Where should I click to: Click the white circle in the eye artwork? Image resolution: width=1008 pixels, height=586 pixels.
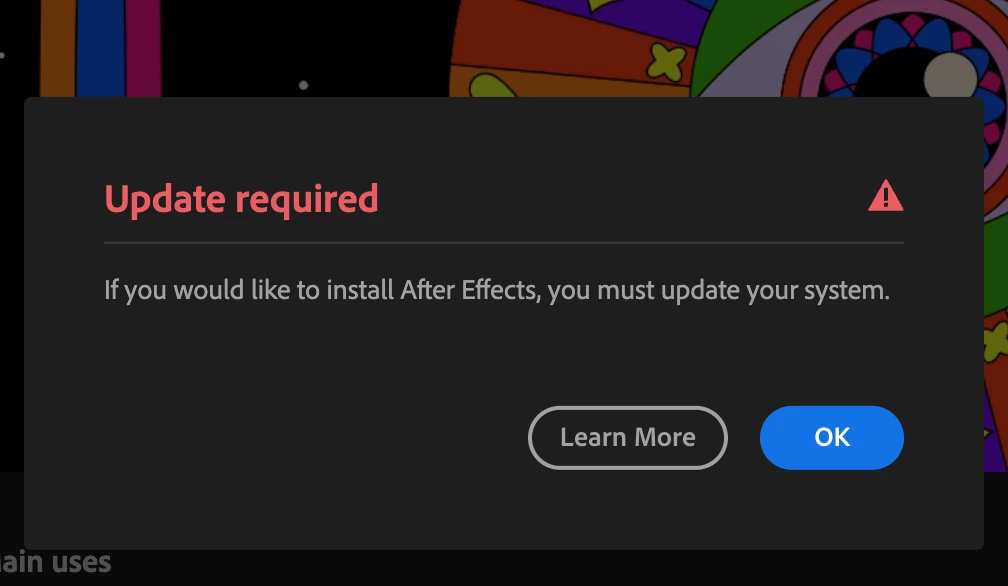click(x=950, y=75)
